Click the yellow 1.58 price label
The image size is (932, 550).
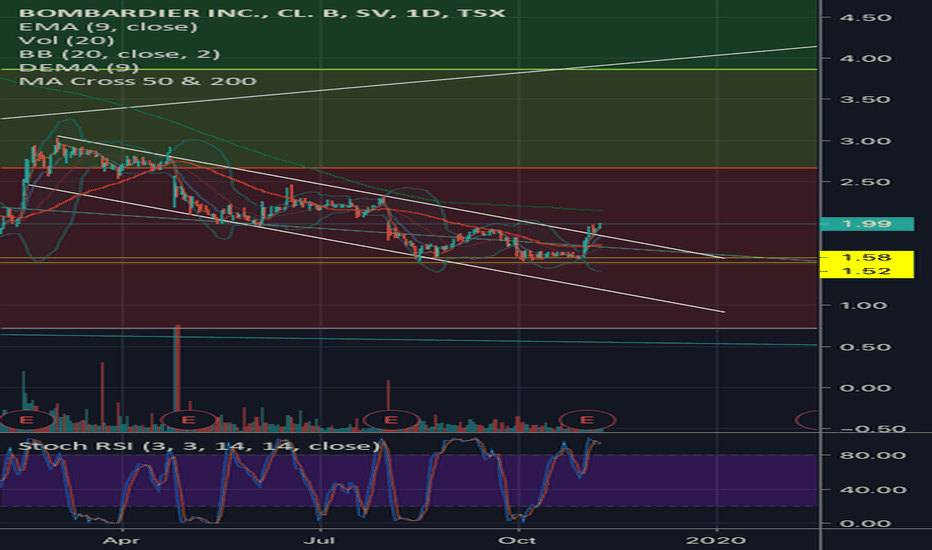[x=867, y=257]
